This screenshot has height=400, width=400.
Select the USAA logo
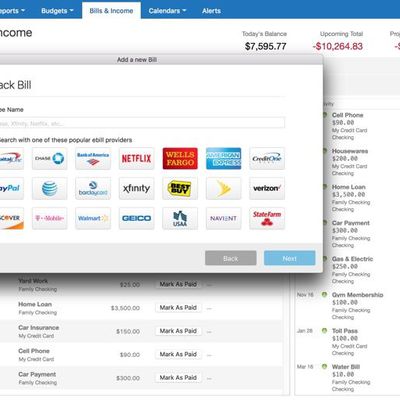coord(180,218)
